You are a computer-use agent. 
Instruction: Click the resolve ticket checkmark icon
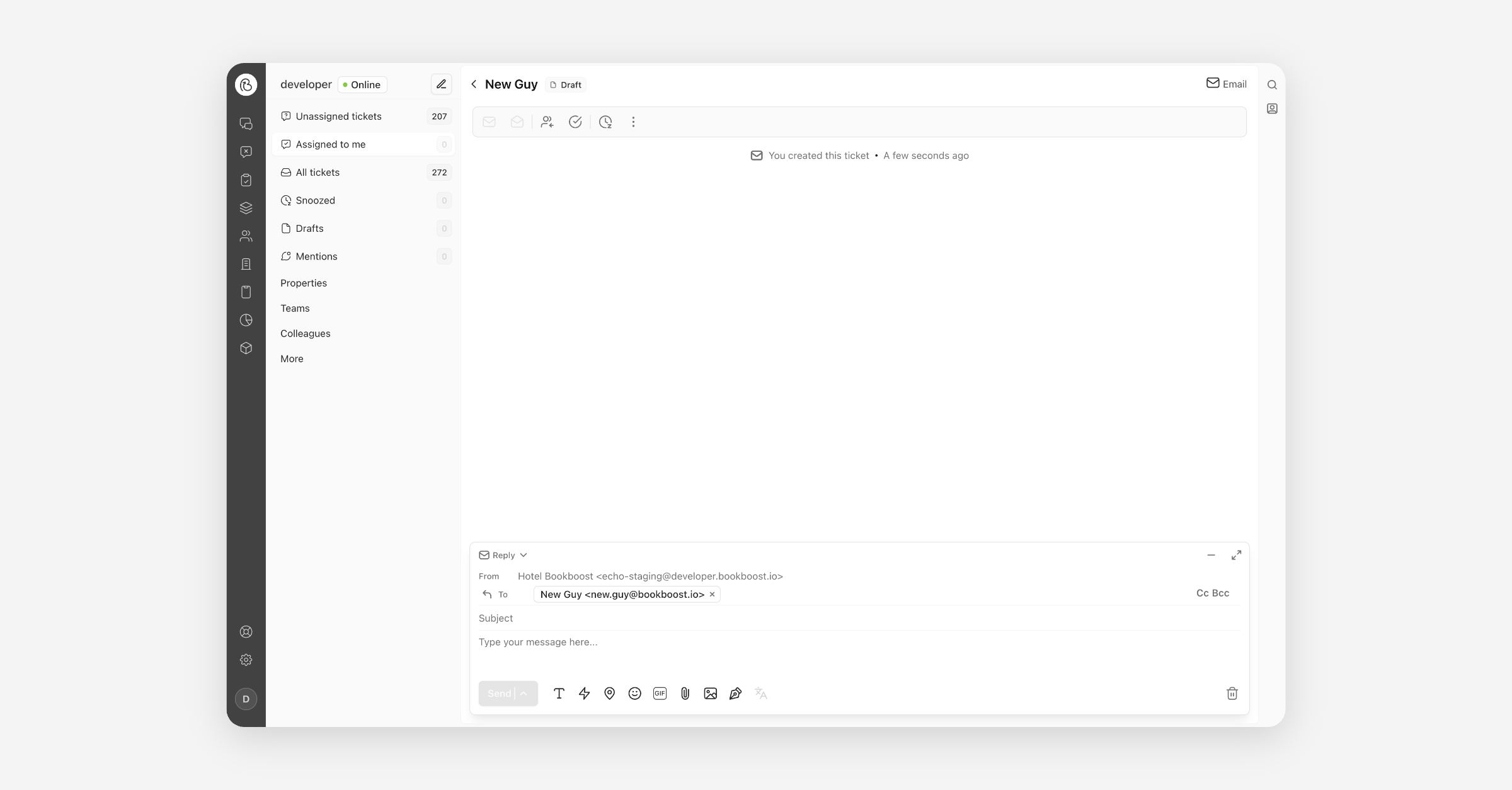tap(575, 122)
